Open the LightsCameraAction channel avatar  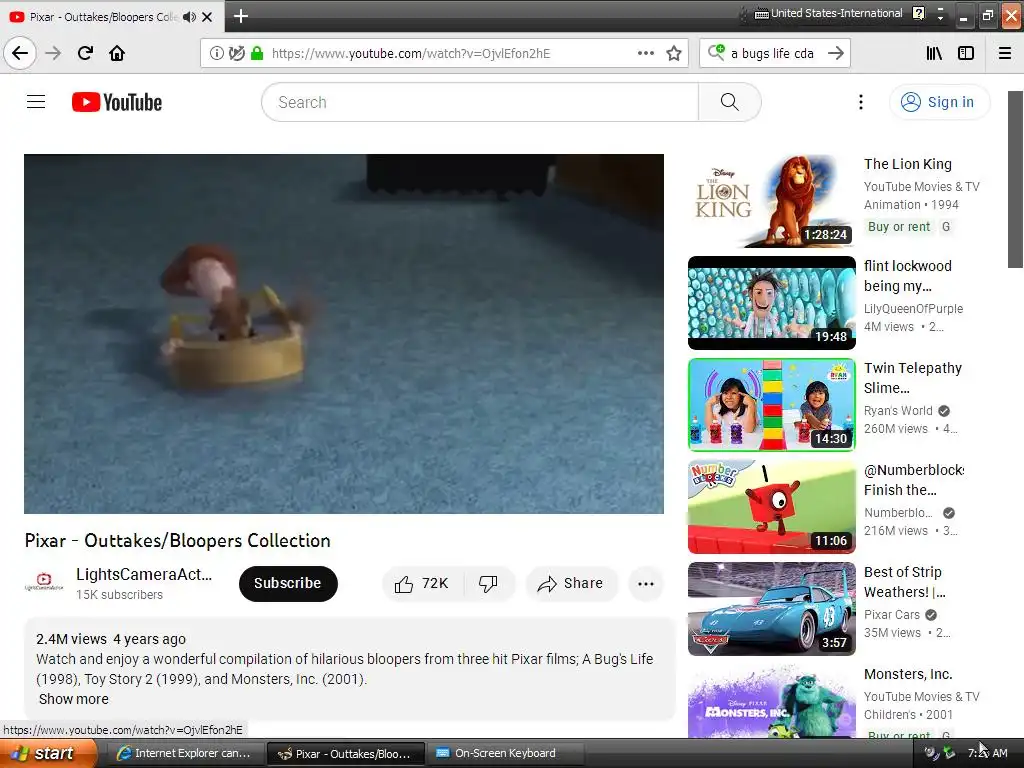click(44, 583)
